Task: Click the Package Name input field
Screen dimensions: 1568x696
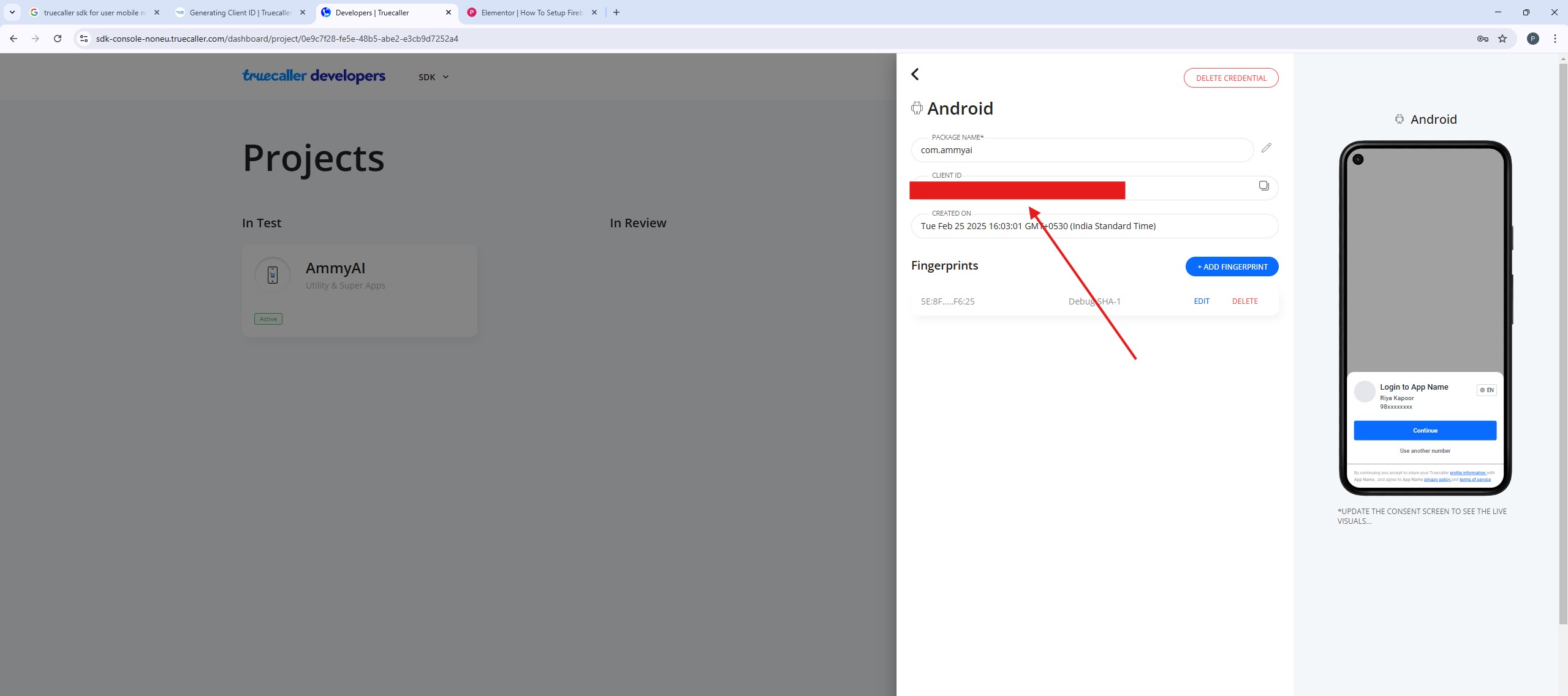Action: [x=1081, y=151]
